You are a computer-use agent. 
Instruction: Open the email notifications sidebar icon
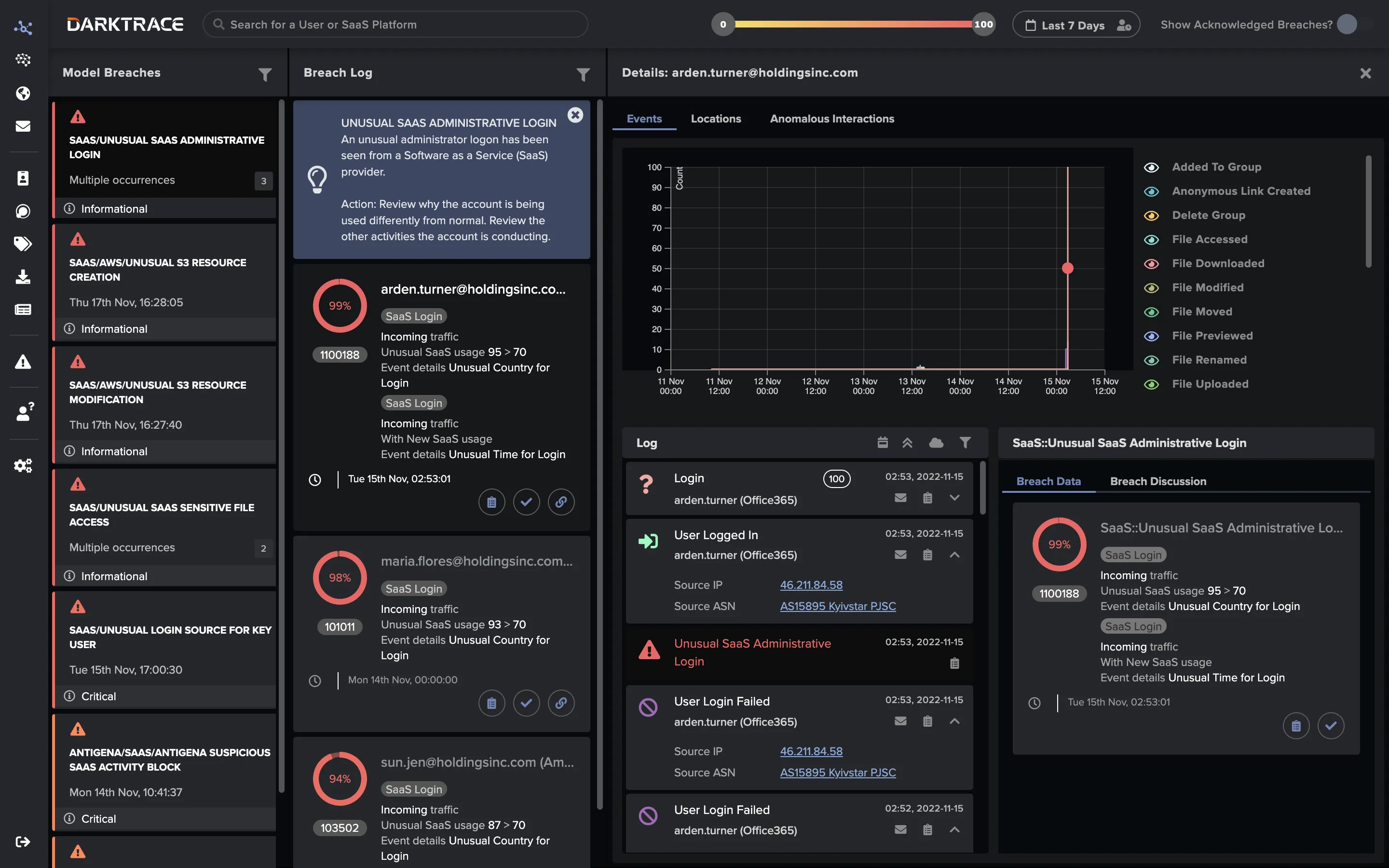[23, 126]
